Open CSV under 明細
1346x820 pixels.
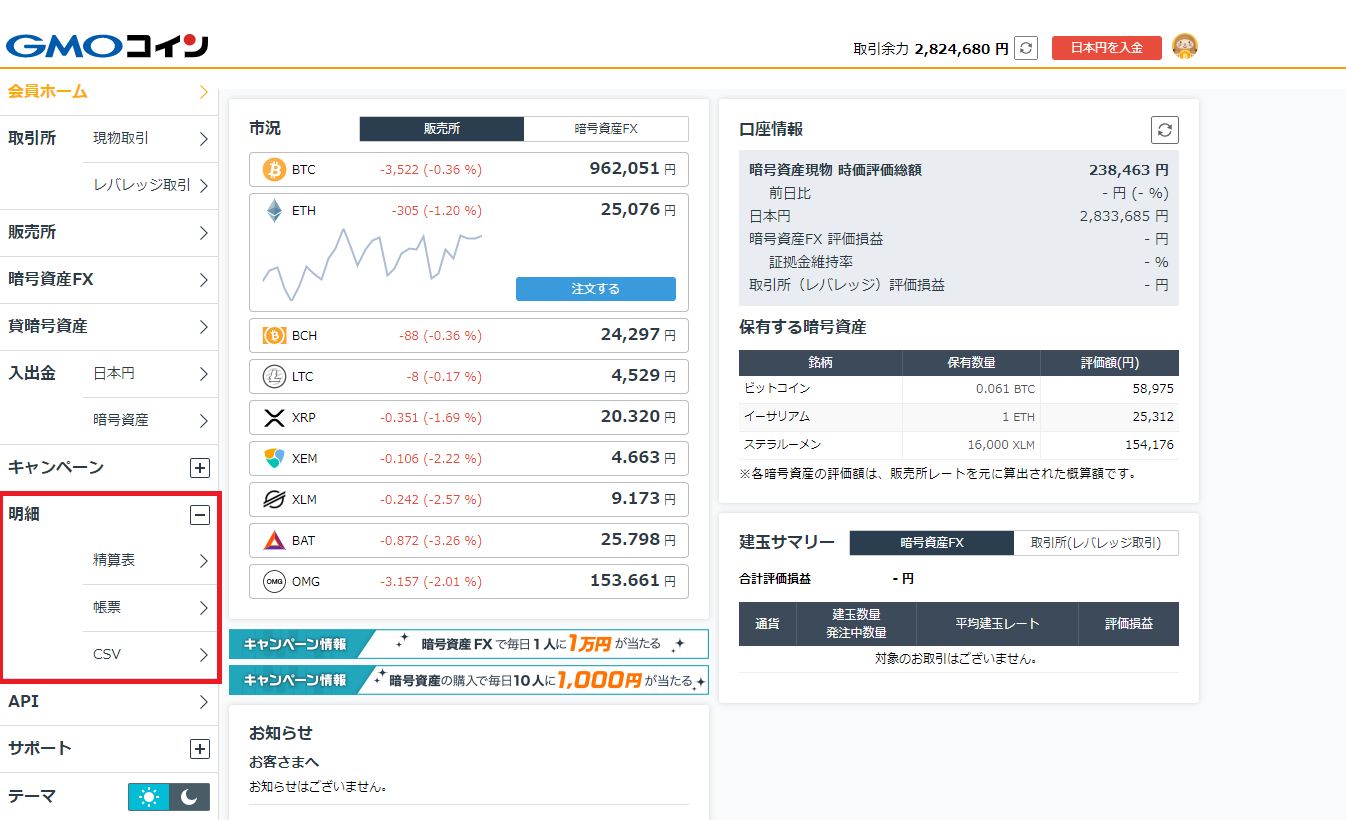(x=150, y=655)
